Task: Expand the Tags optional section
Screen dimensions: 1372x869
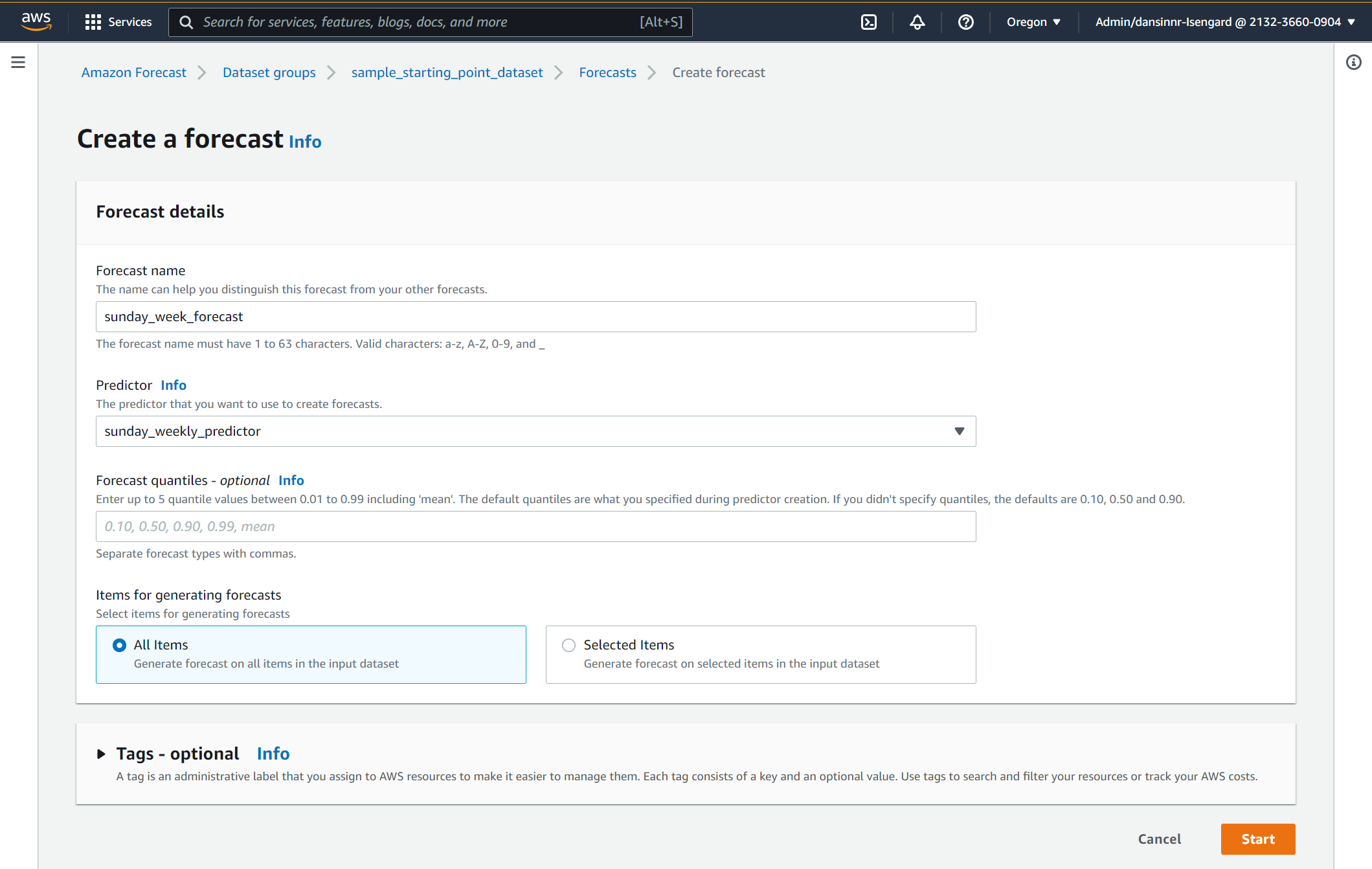Action: click(101, 754)
